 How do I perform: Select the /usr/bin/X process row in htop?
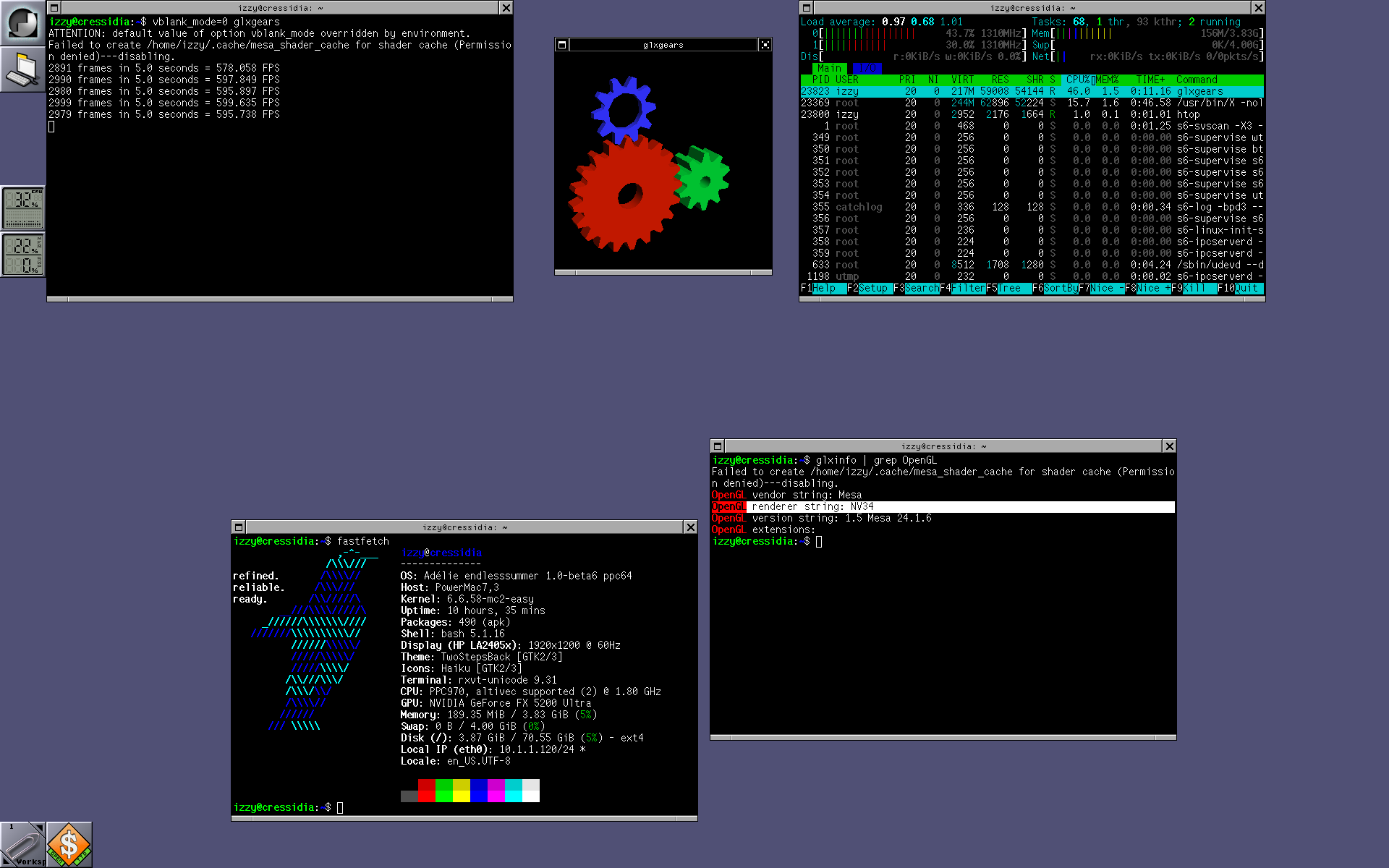(1032, 103)
